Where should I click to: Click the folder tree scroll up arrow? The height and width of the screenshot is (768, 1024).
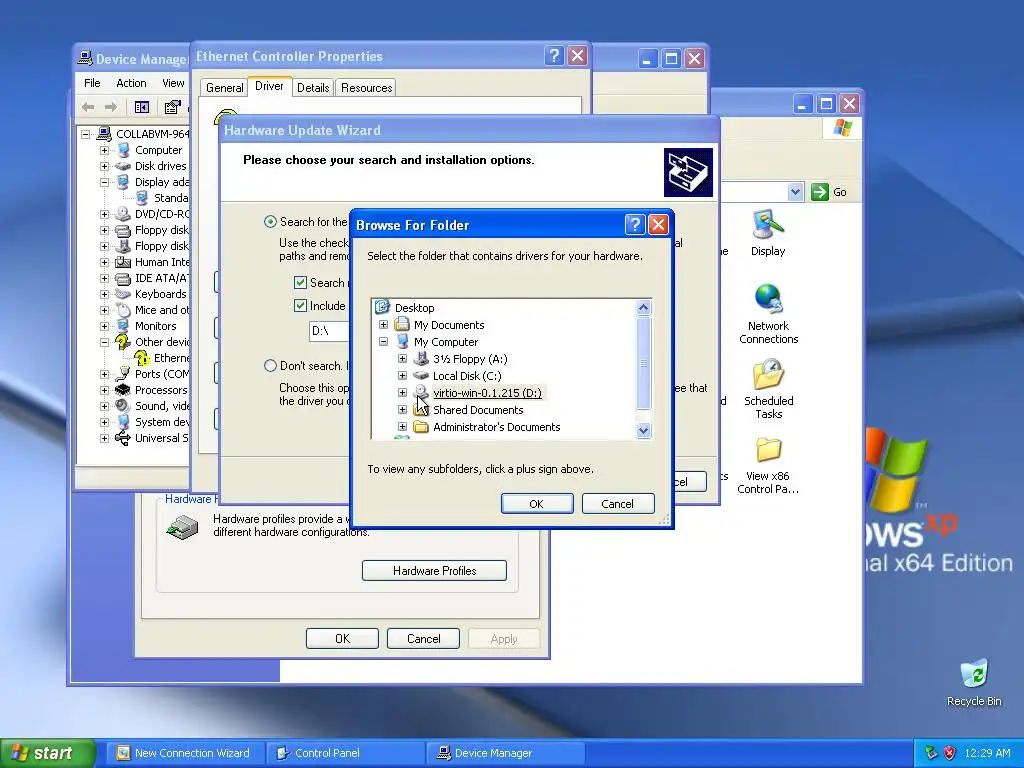[x=643, y=308]
